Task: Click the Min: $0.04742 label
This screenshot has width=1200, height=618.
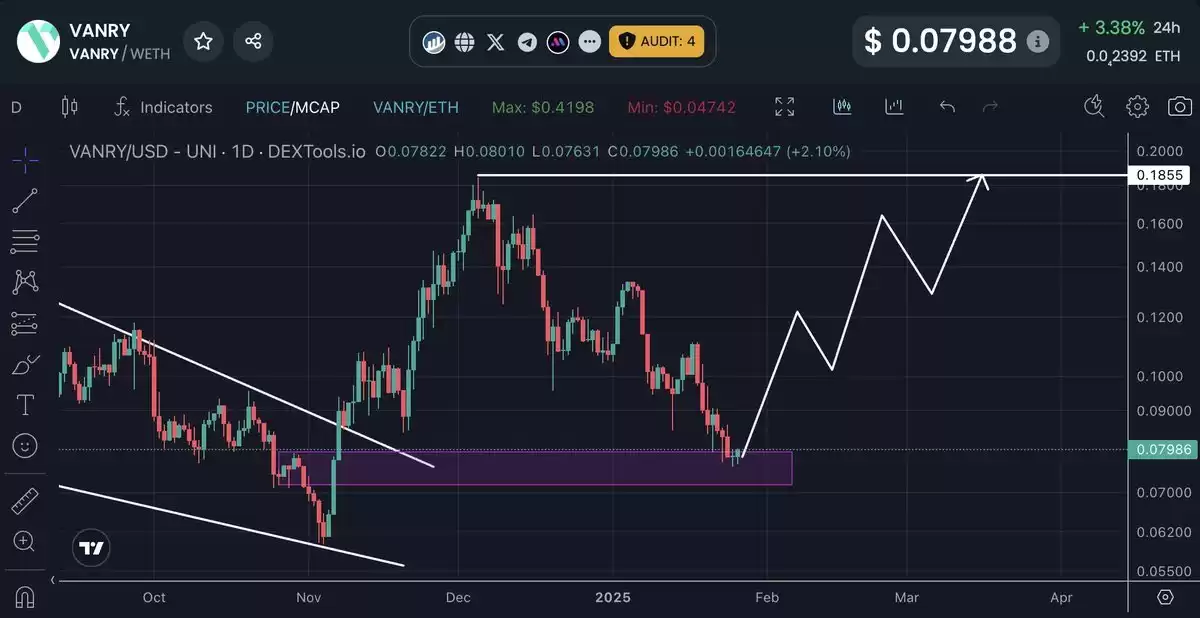Action: 681,107
